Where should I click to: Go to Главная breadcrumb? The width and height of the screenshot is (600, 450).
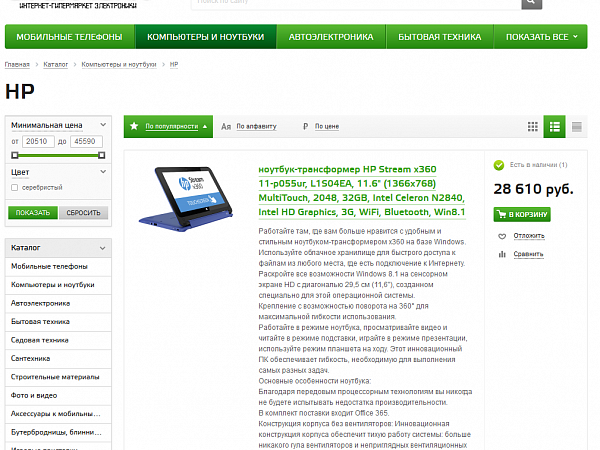(x=17, y=64)
